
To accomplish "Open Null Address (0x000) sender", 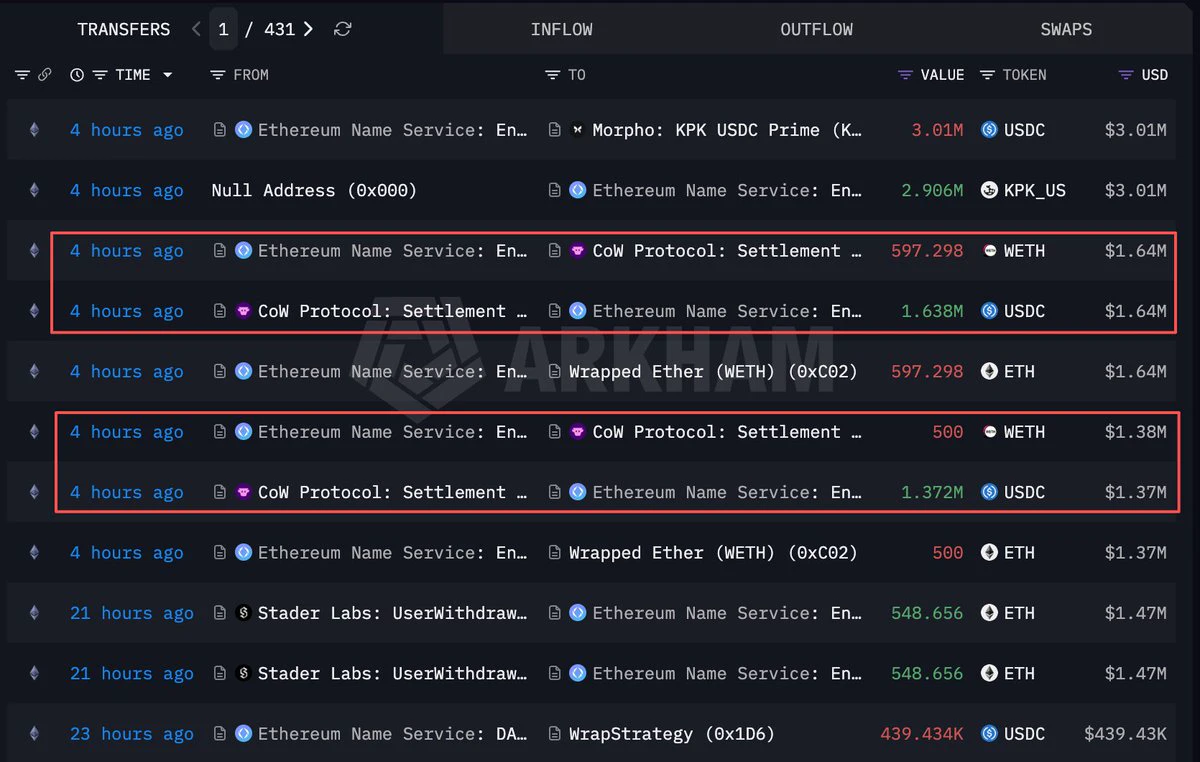I will click(314, 190).
